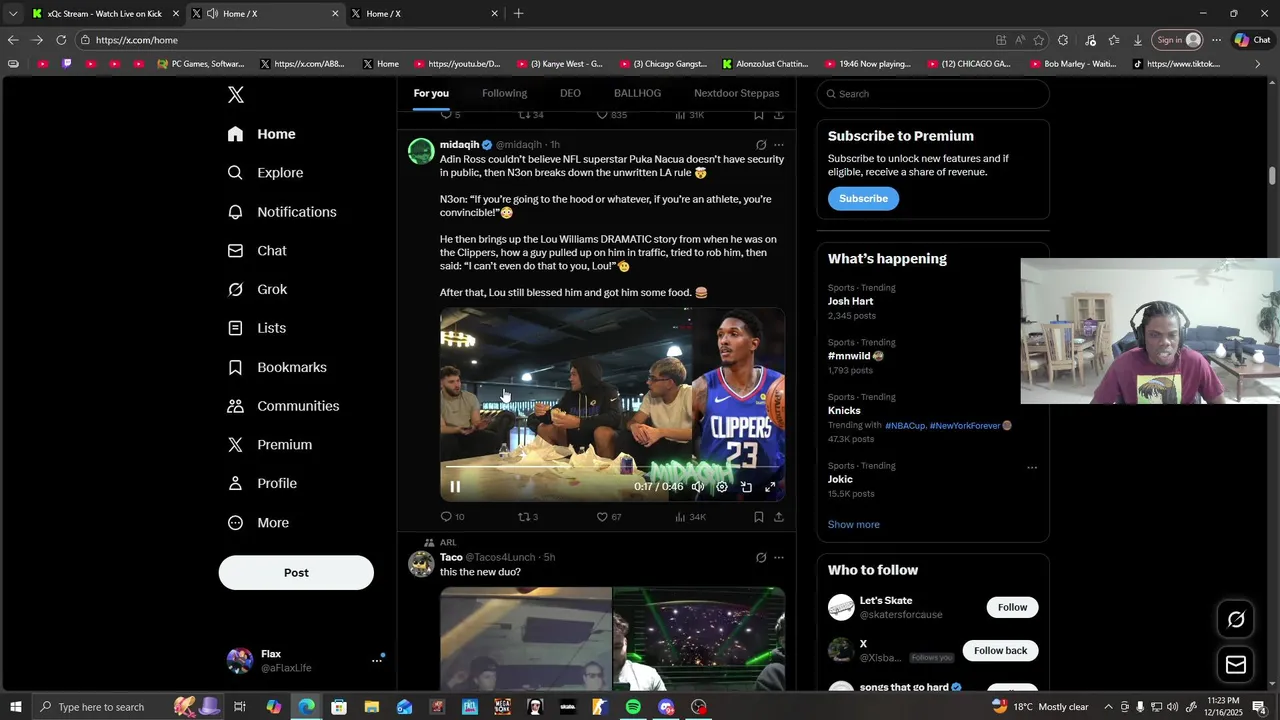
Task: Open floating Grok button
Action: click(x=1236, y=620)
